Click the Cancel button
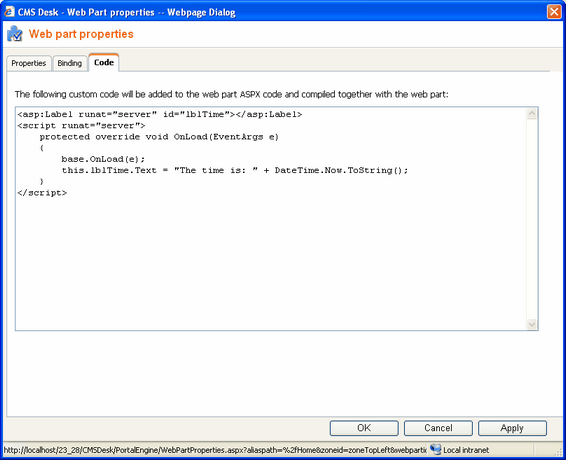 pos(438,428)
